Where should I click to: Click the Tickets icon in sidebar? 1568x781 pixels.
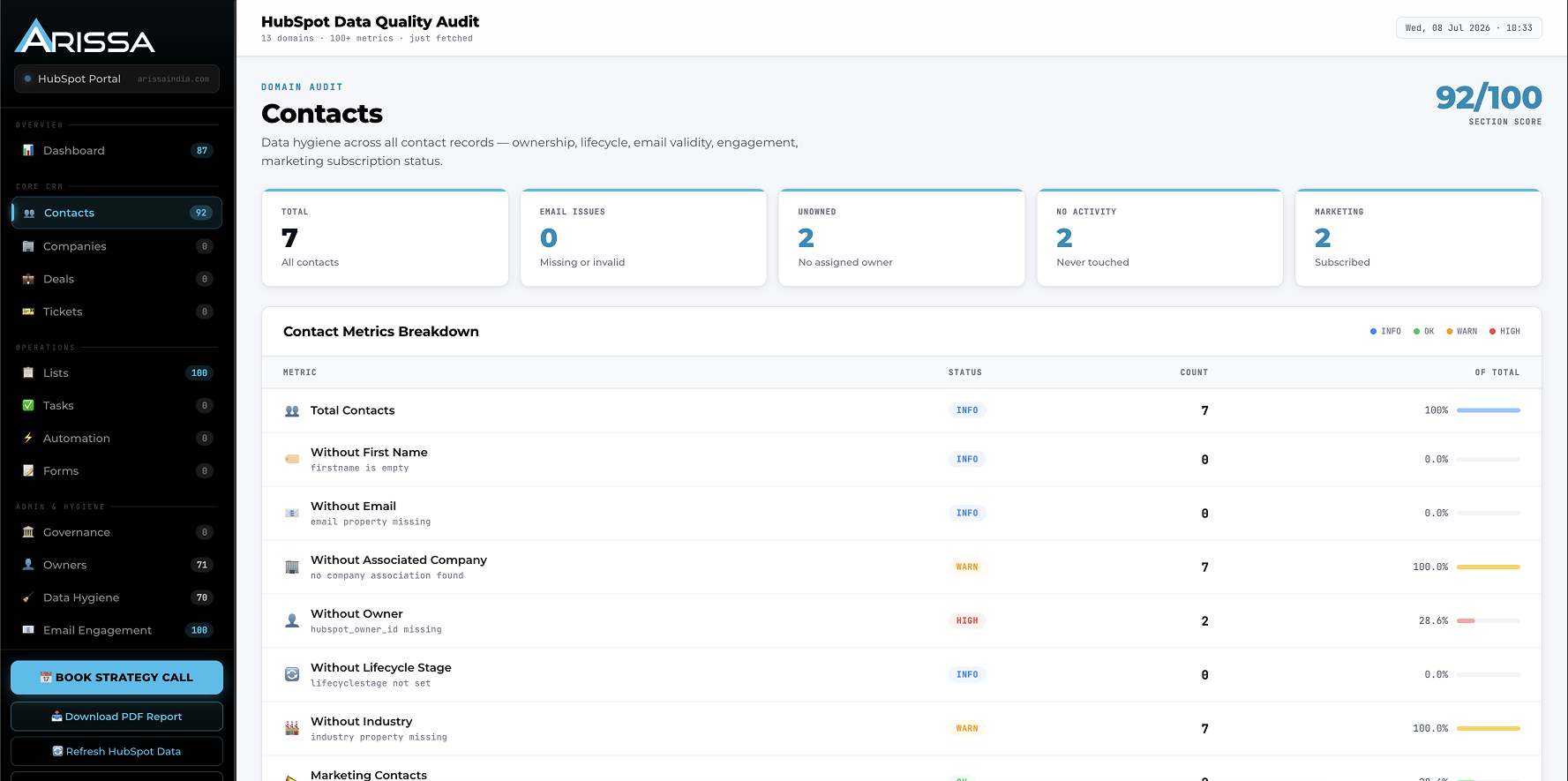[x=28, y=312]
